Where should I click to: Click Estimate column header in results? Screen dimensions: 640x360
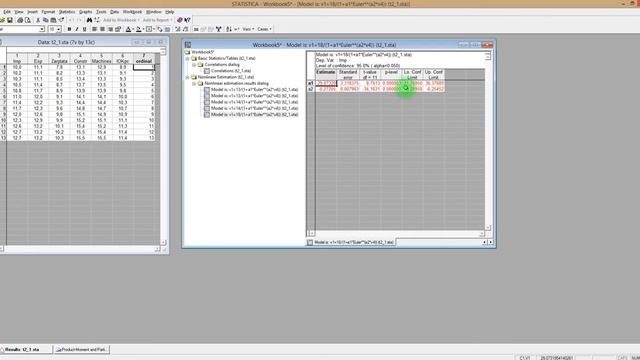point(326,74)
